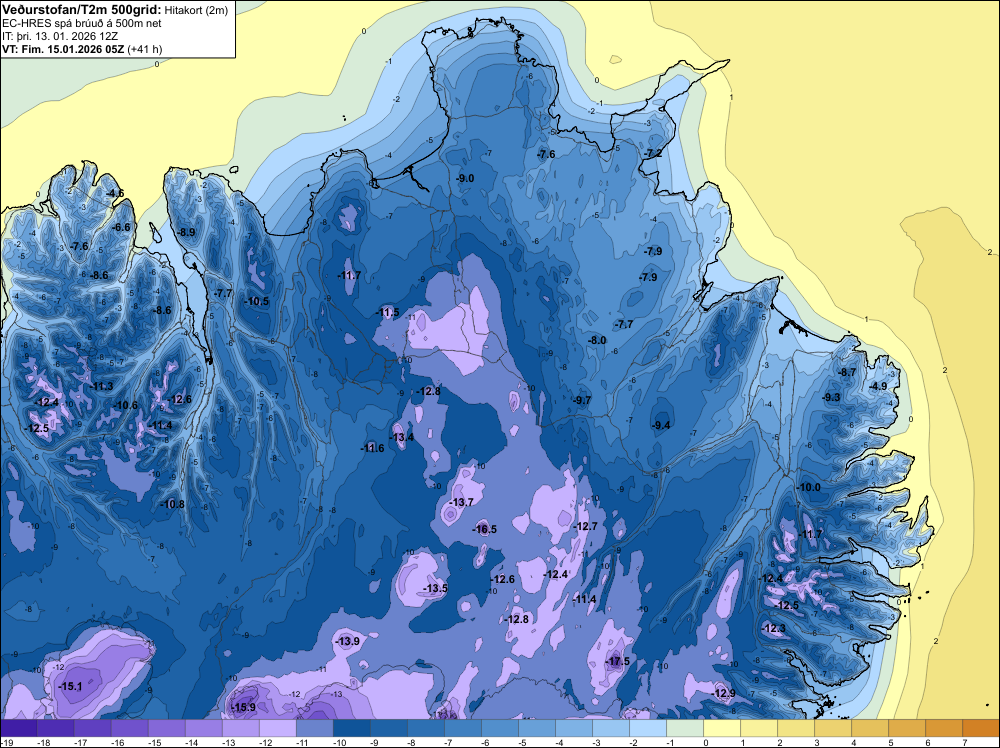The image size is (1000, 748).
Task: Click the -9.3 temperature value
Action: click(x=831, y=397)
